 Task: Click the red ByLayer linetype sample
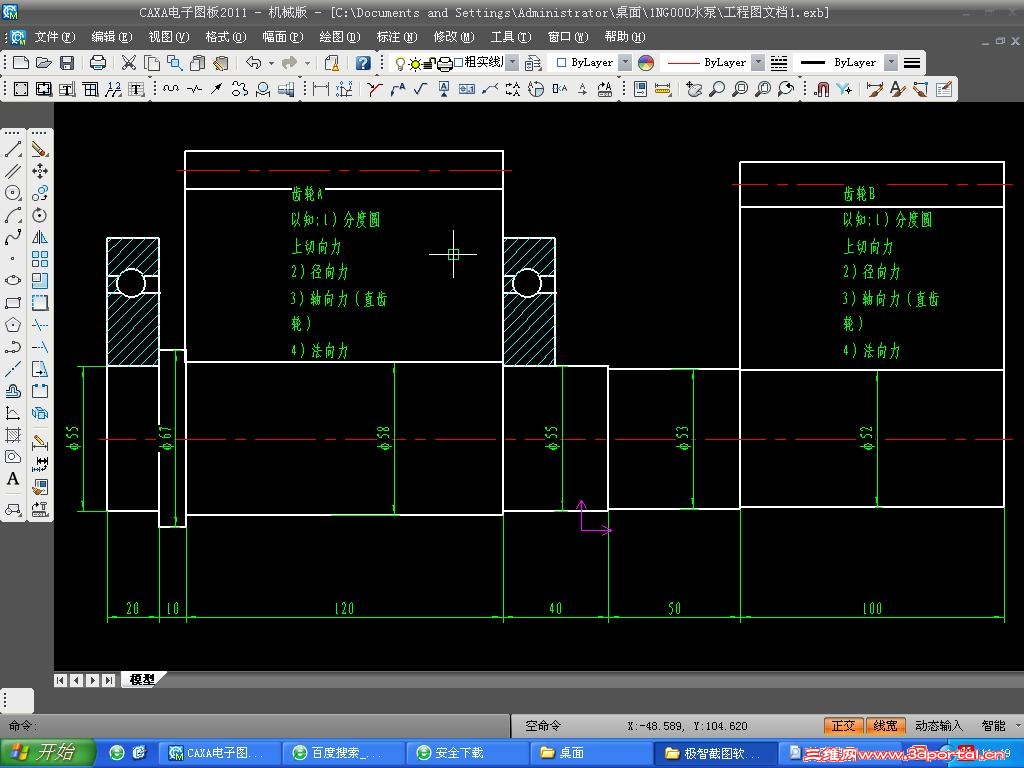(683, 63)
